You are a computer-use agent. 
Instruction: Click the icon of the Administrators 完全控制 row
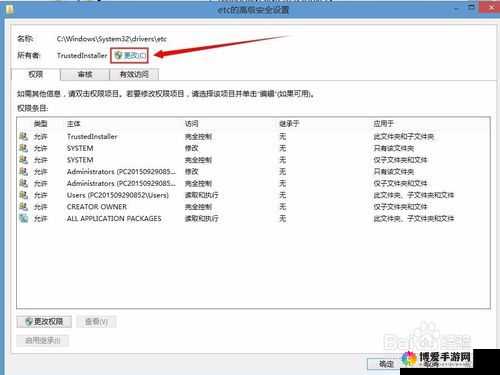[x=23, y=183]
